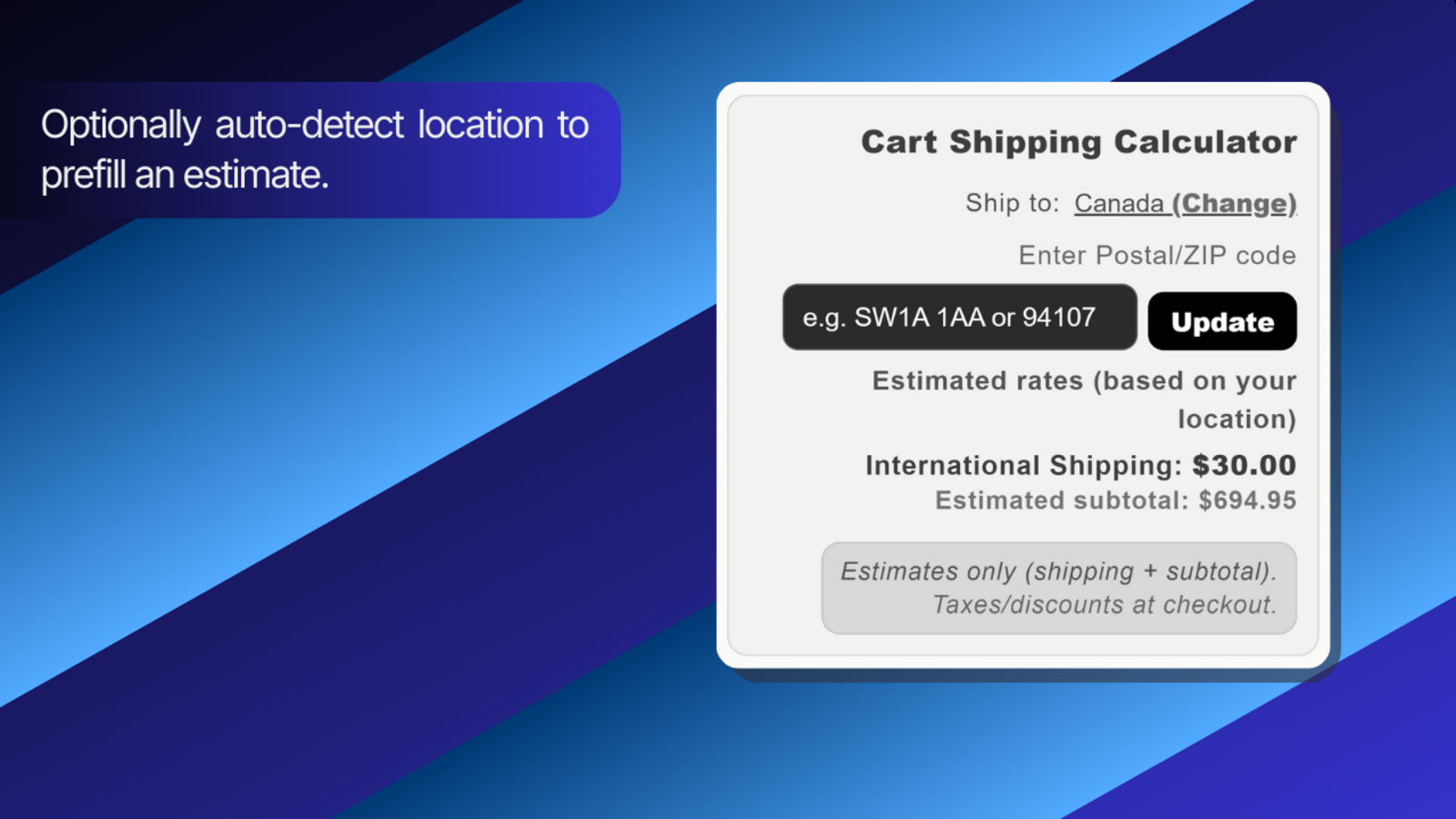Image resolution: width=1456 pixels, height=819 pixels.
Task: Click the Estimated subtotal $694.95 text
Action: pyautogui.click(x=1114, y=500)
